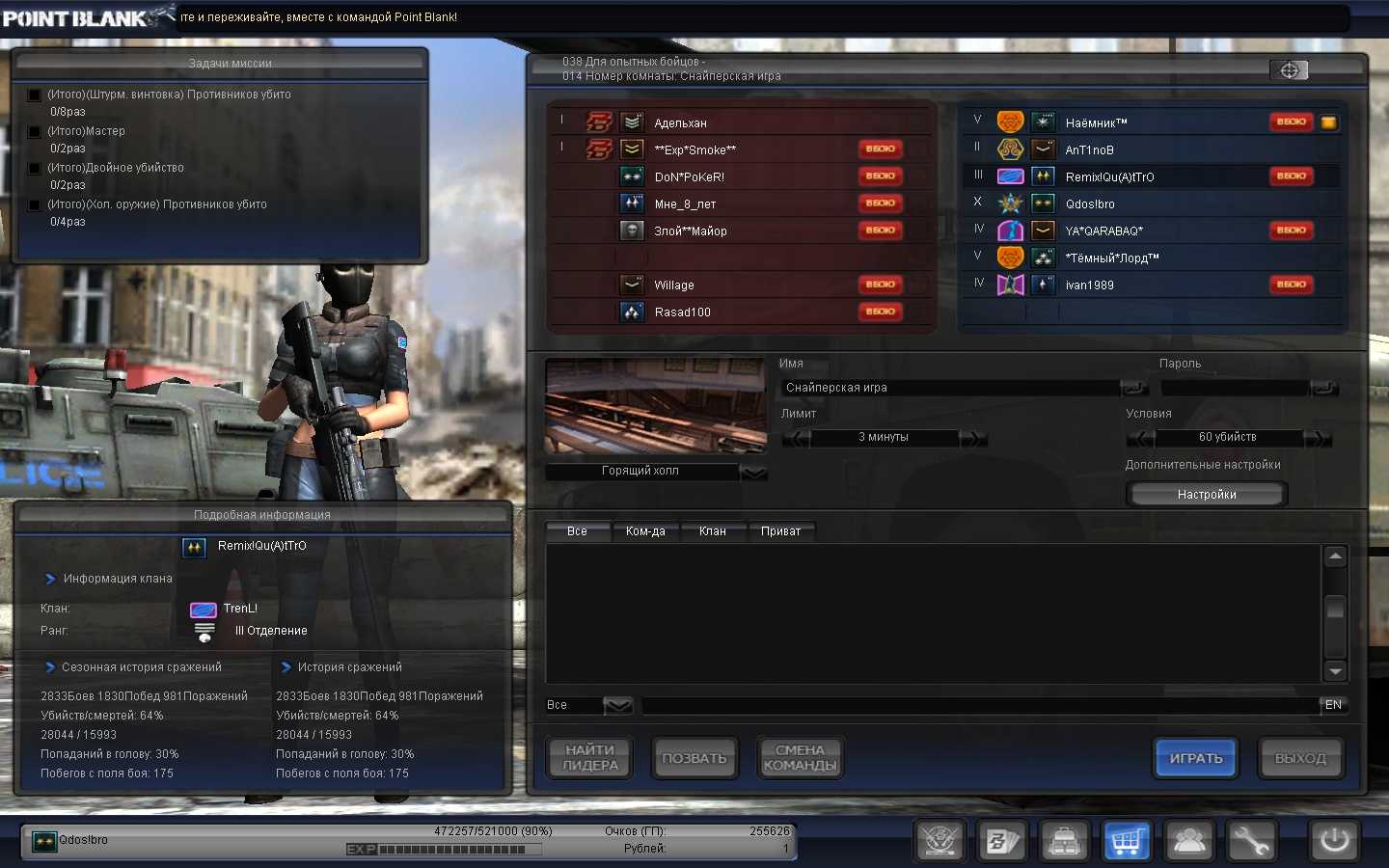Click the rank icon of Rasad100
The image size is (1389, 868).
(632, 312)
